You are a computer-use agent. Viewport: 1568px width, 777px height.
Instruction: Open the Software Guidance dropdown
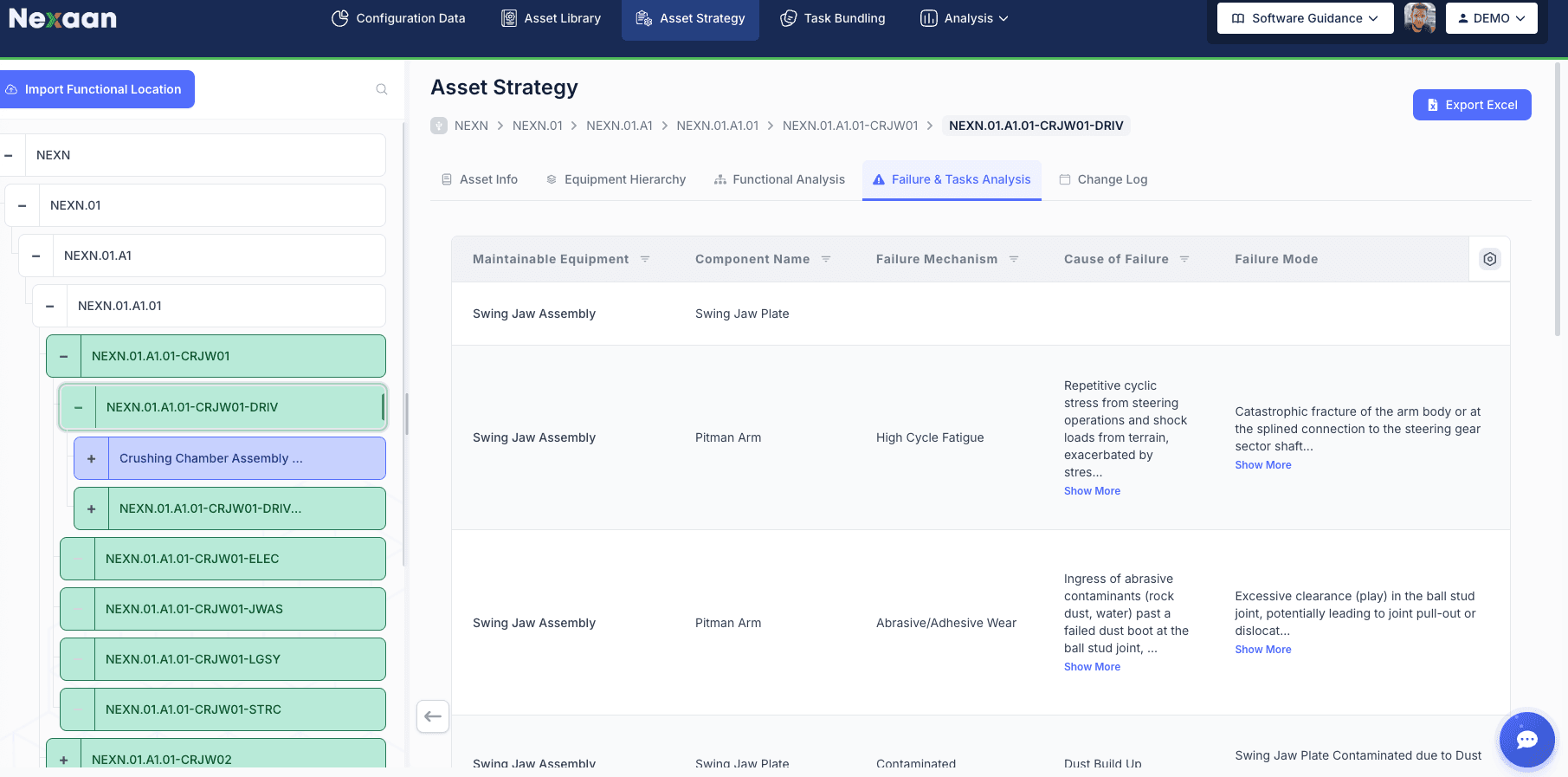pyautogui.click(x=1305, y=18)
